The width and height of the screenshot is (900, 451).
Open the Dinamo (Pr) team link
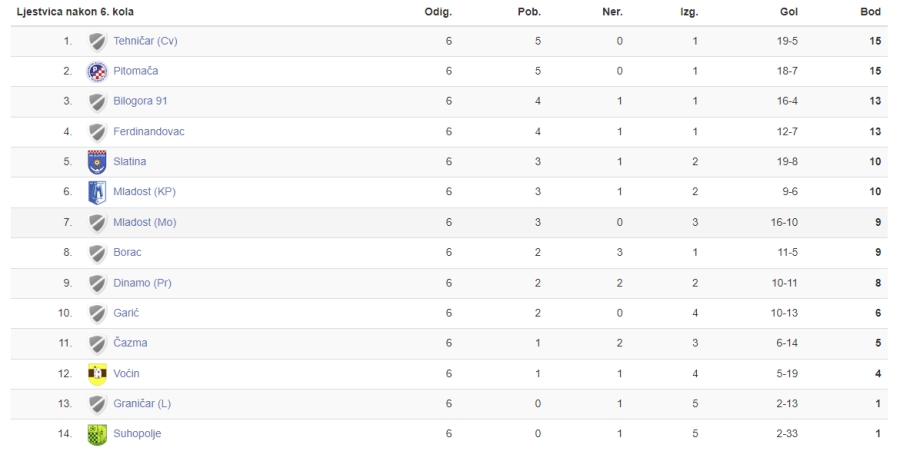[142, 283]
